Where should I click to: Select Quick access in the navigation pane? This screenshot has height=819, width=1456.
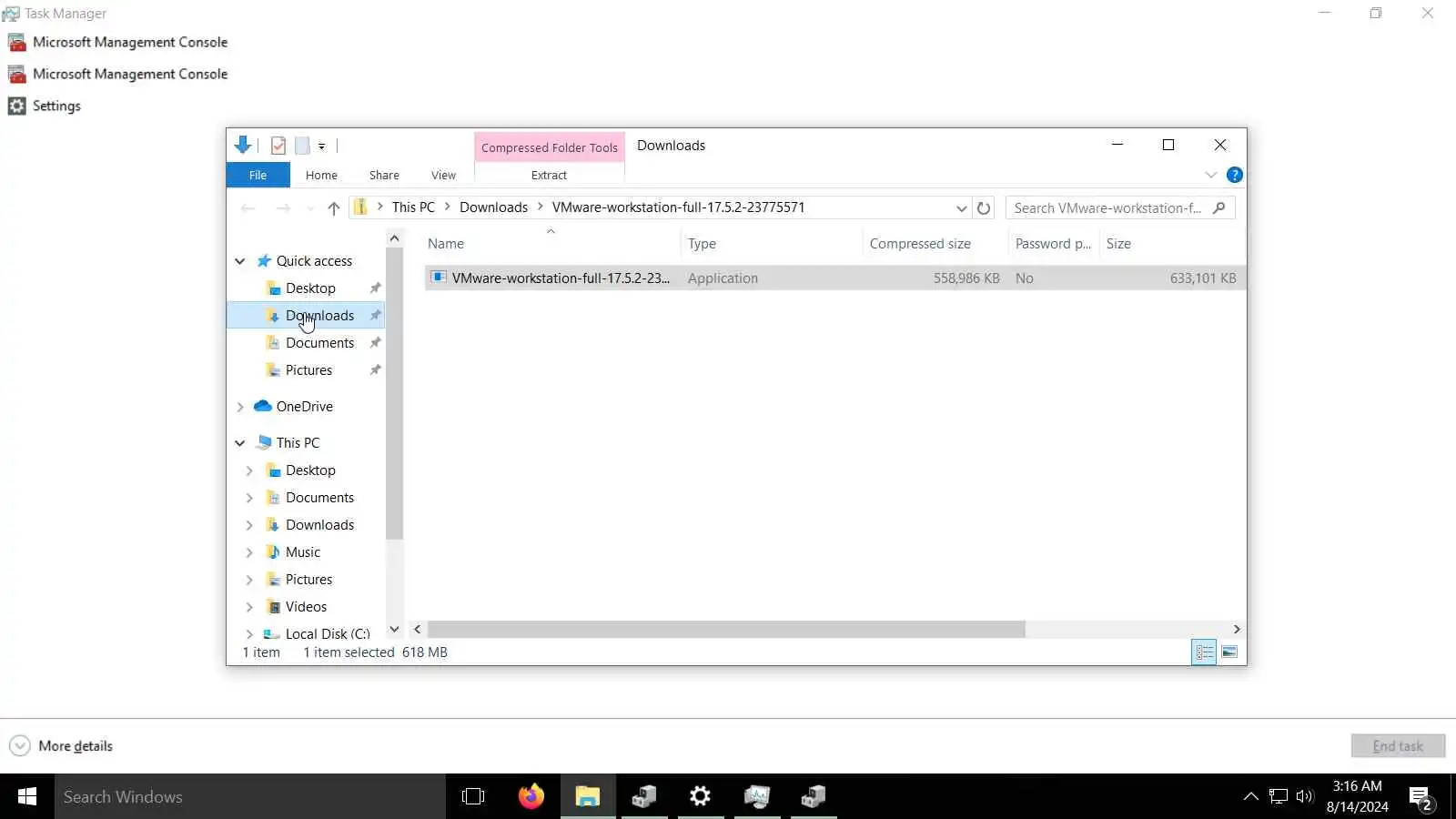coord(314,261)
